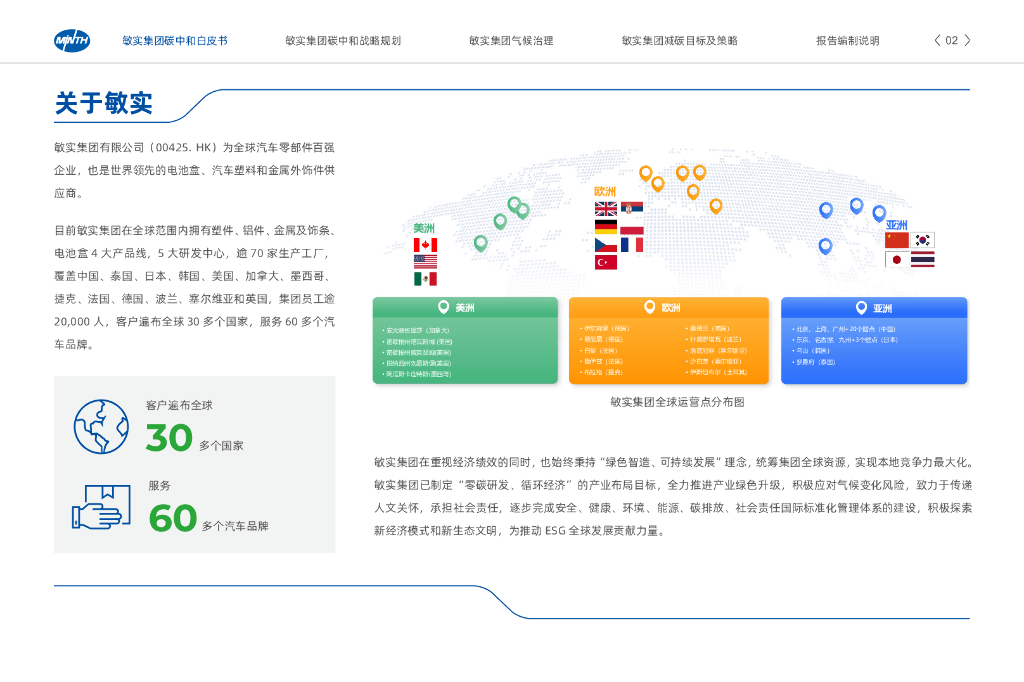Click the Germany flag under 欧洲
1024x682 pixels.
coord(606,227)
